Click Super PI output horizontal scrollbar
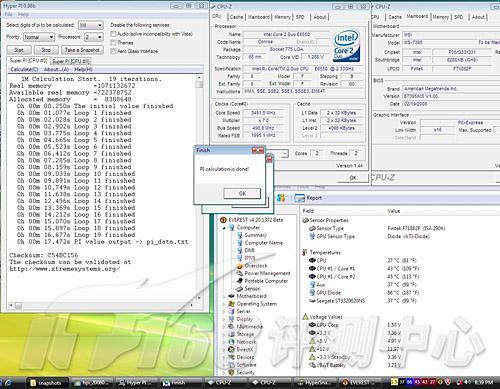 coord(102,305)
